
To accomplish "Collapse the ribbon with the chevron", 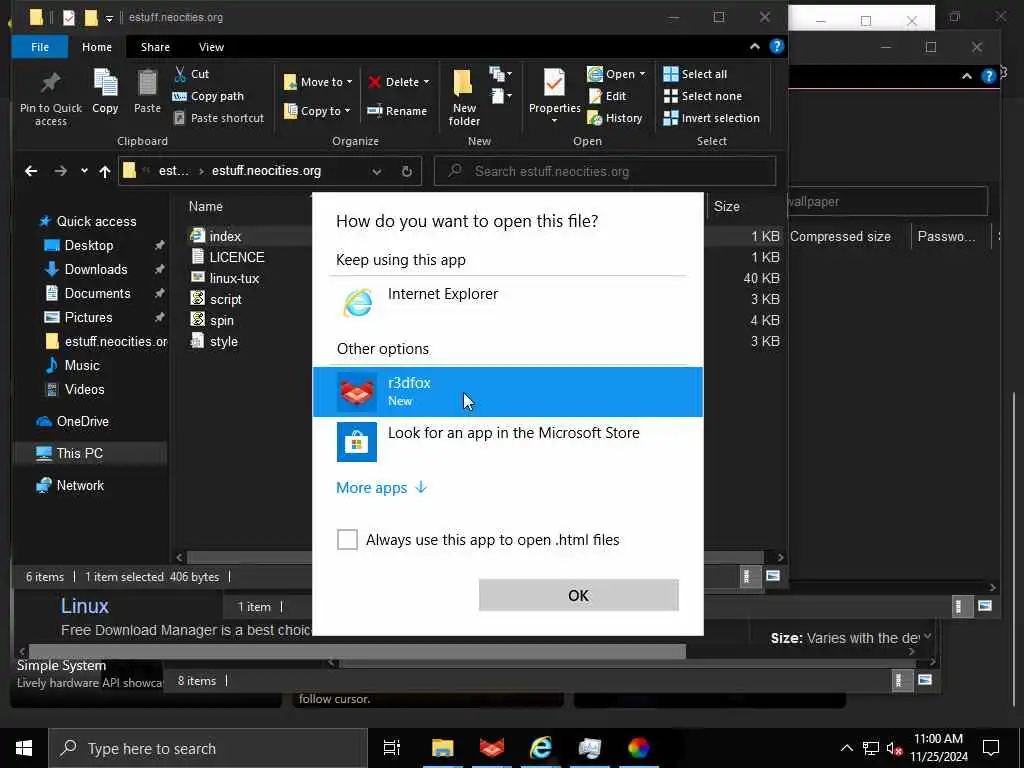I will pyautogui.click(x=754, y=46).
